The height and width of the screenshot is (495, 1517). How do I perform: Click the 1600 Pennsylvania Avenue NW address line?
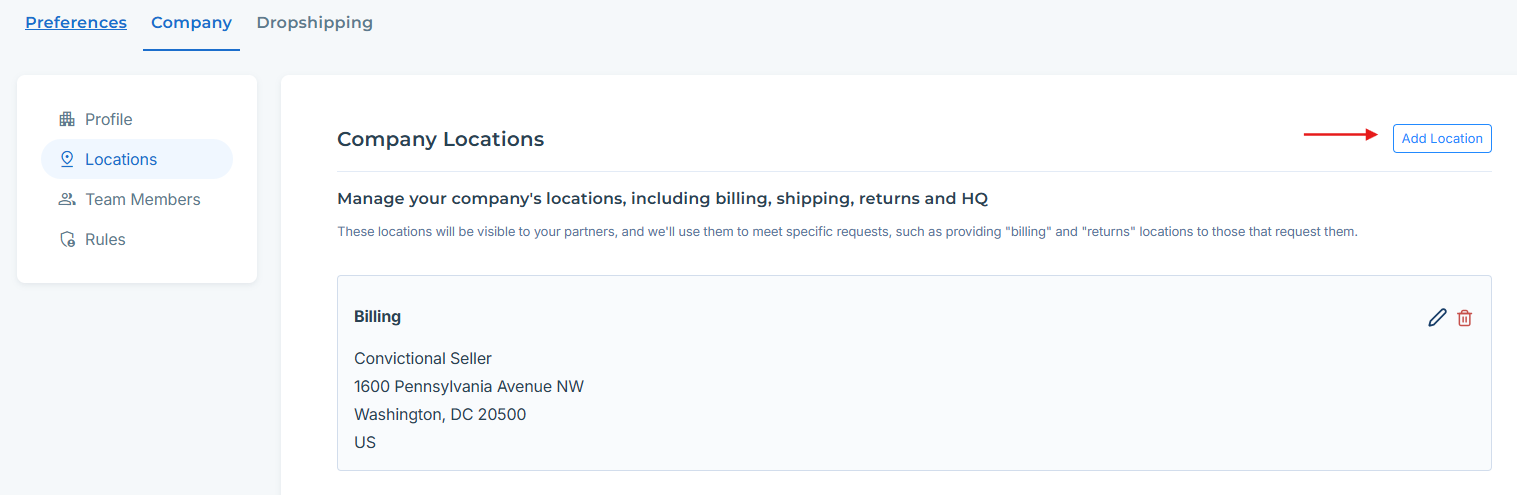pyautogui.click(x=468, y=386)
